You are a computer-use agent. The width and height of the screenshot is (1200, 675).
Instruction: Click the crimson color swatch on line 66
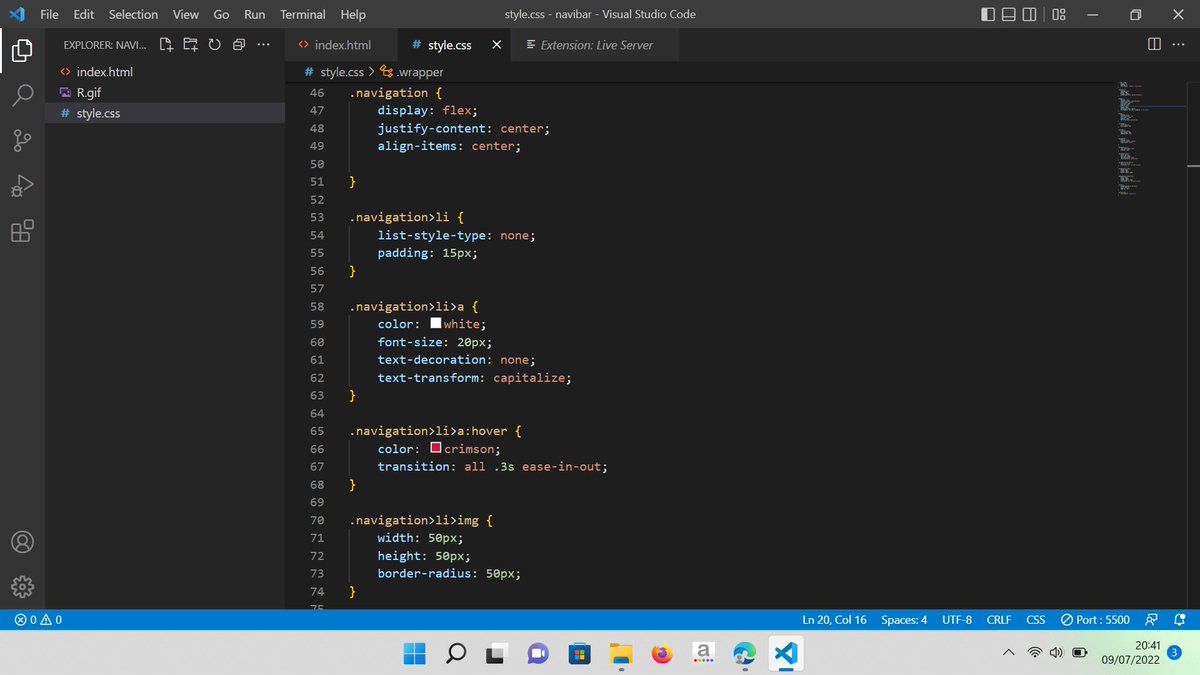(x=435, y=448)
